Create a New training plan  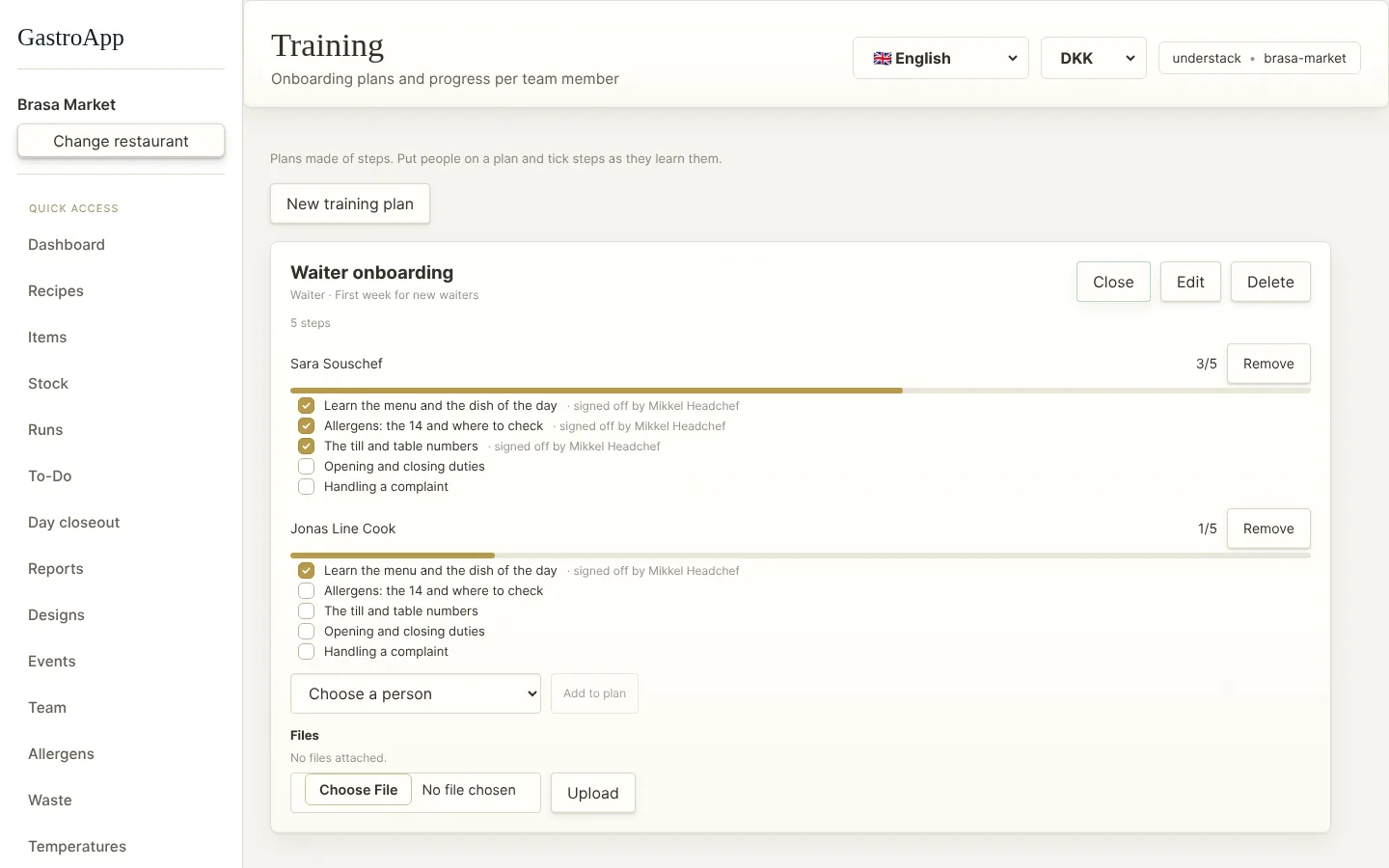[350, 203]
